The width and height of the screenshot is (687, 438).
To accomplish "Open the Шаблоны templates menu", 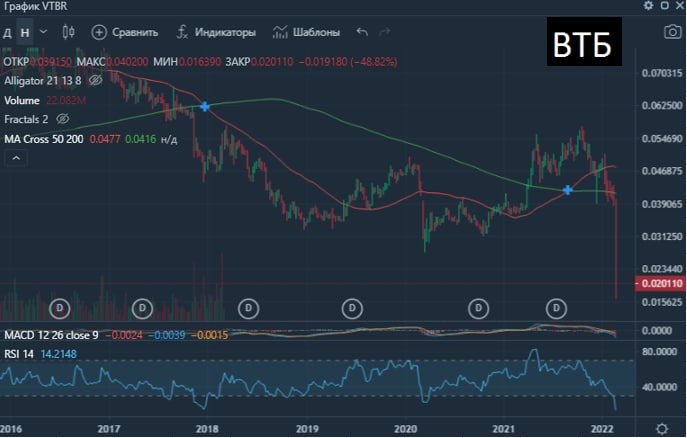I will (x=306, y=32).
